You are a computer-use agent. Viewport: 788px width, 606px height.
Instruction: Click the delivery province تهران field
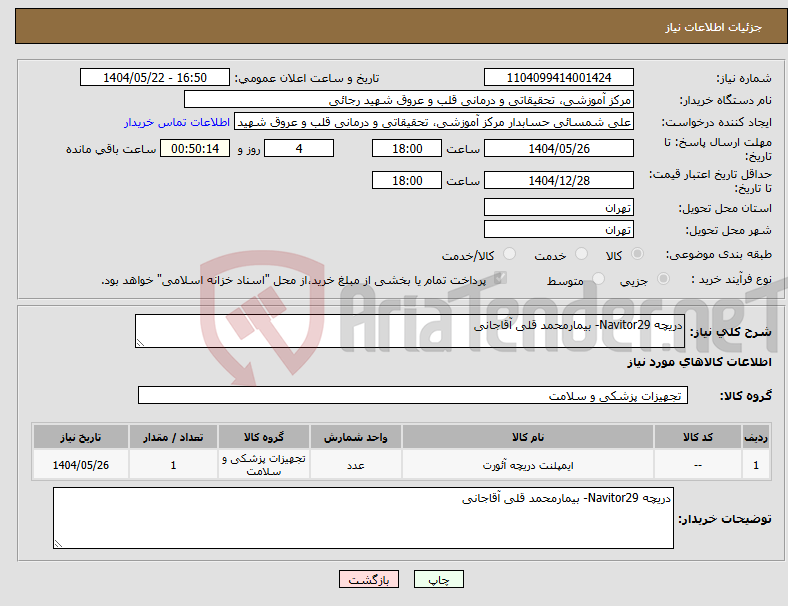click(x=559, y=207)
